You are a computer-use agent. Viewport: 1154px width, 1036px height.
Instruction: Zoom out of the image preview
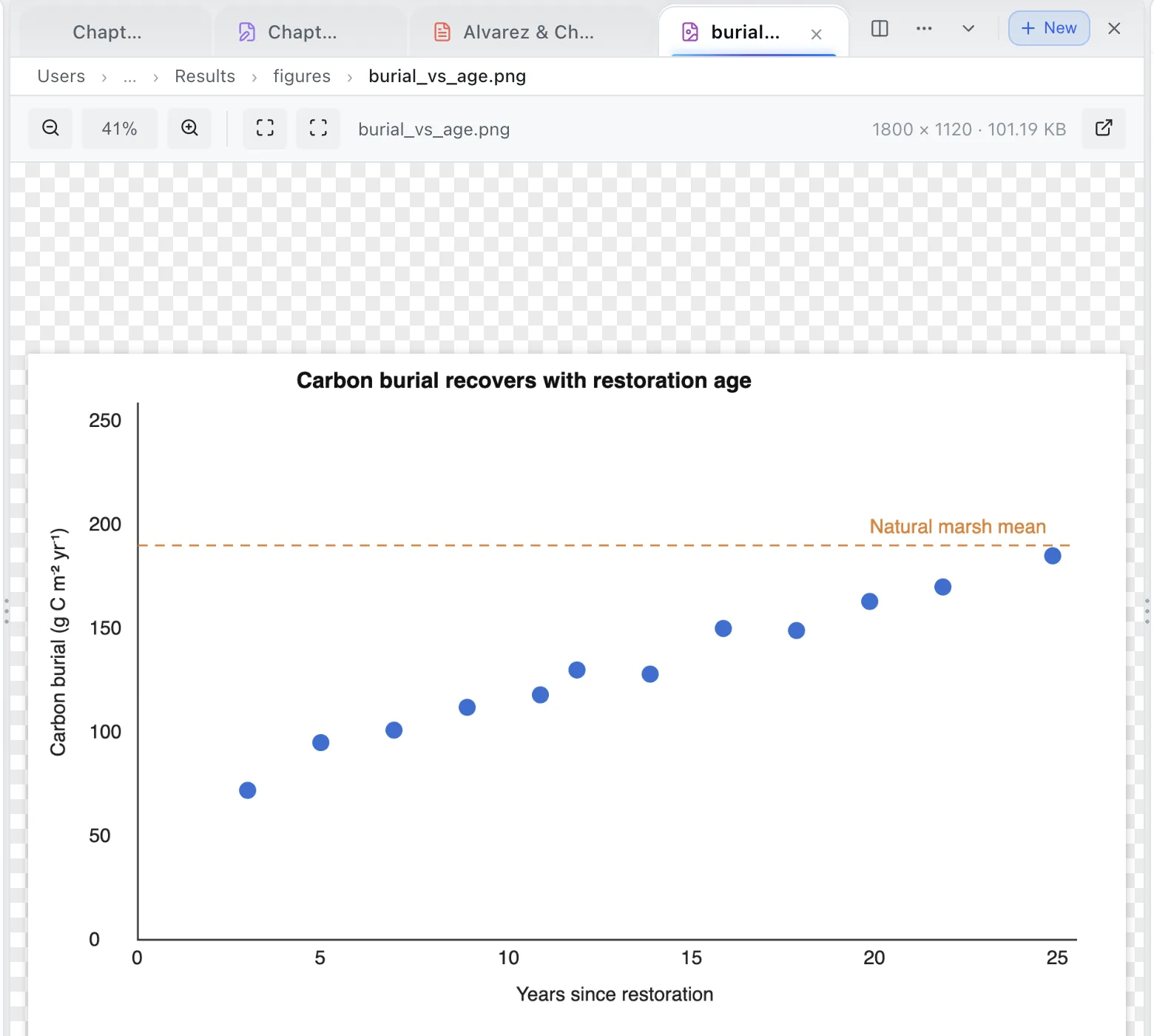[x=50, y=129]
